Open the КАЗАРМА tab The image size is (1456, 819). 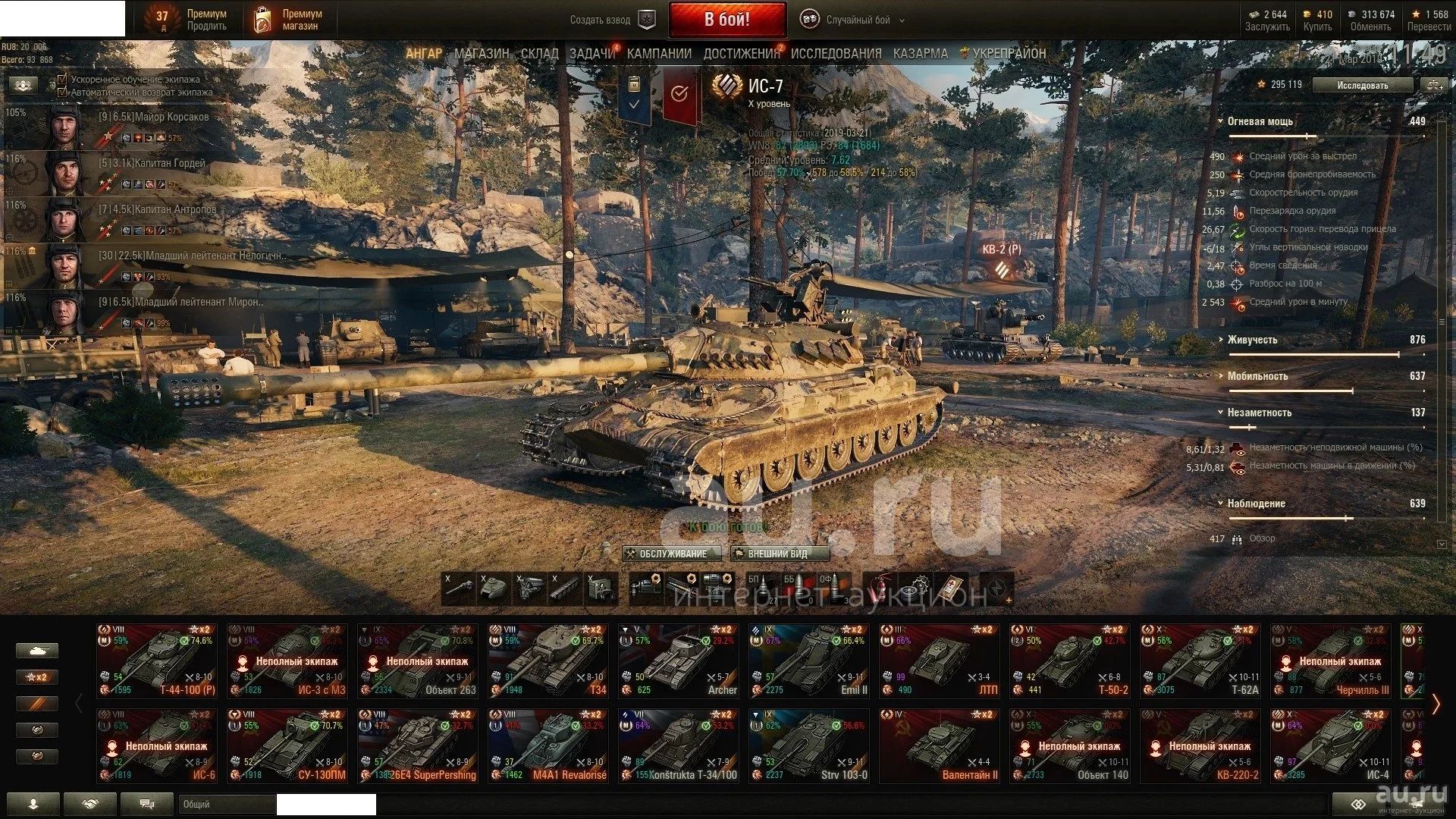(x=920, y=54)
